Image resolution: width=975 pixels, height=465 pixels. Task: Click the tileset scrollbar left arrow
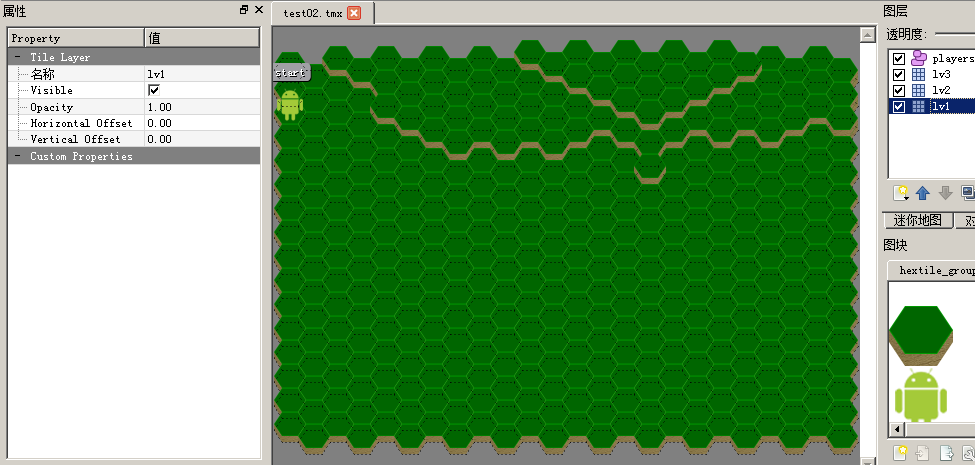pos(897,430)
